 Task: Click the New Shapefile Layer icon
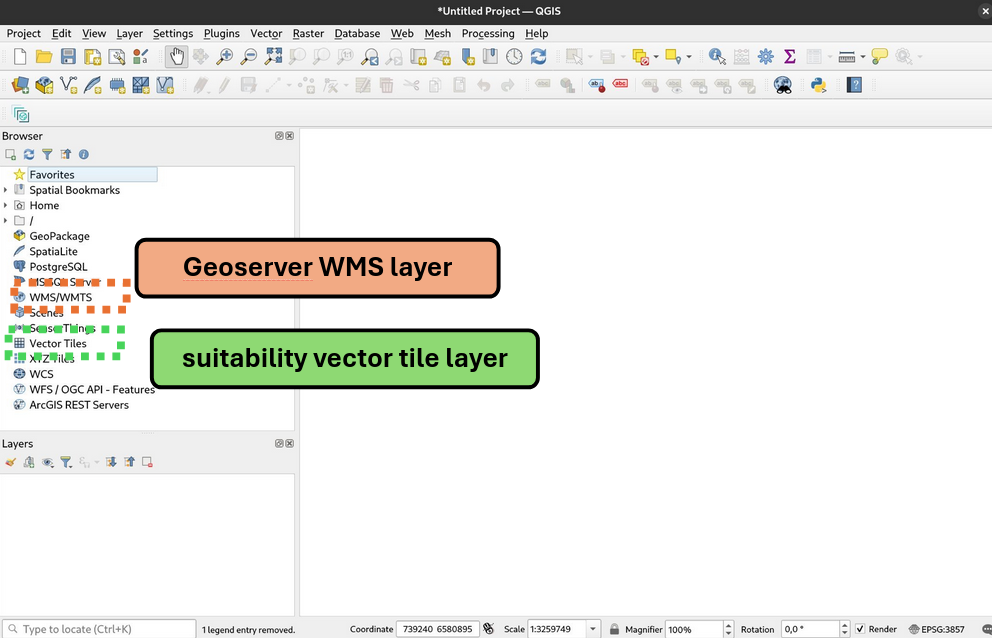coord(68,85)
